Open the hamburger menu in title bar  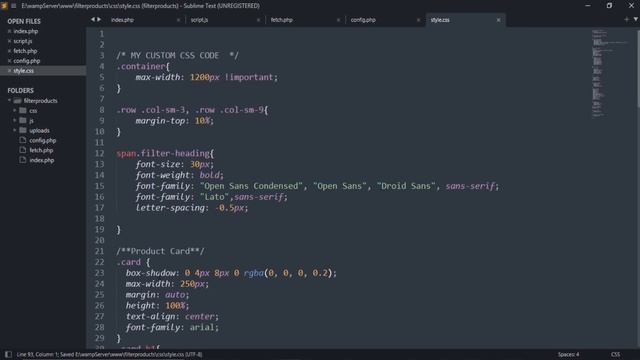point(14,6)
